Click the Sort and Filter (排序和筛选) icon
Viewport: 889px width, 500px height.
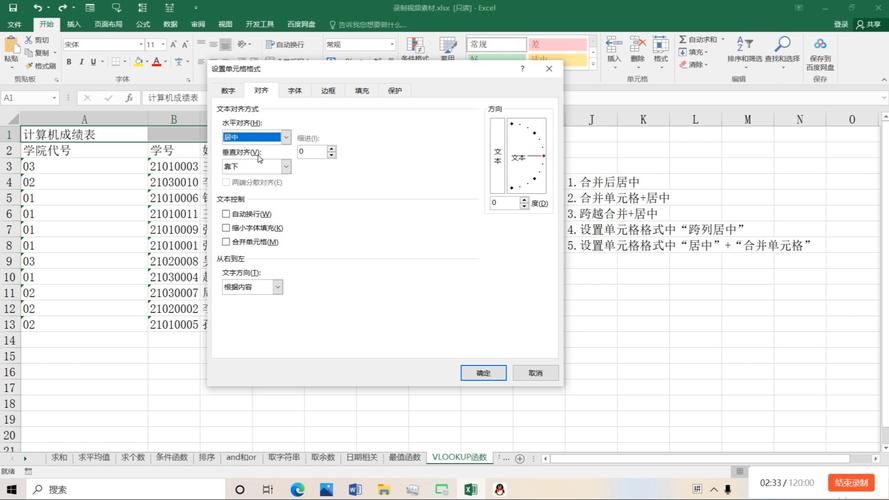[x=744, y=45]
